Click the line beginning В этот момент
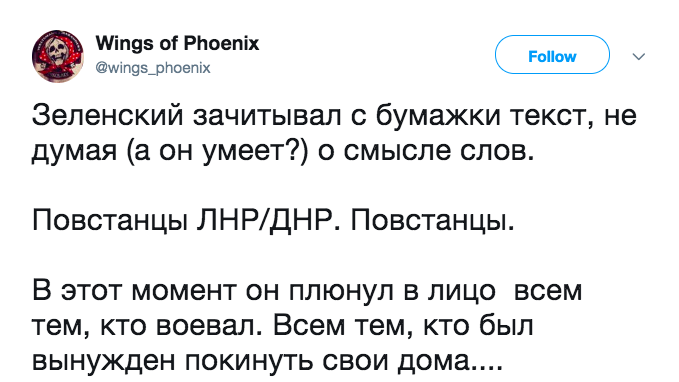This screenshot has width=679, height=382. [307, 290]
